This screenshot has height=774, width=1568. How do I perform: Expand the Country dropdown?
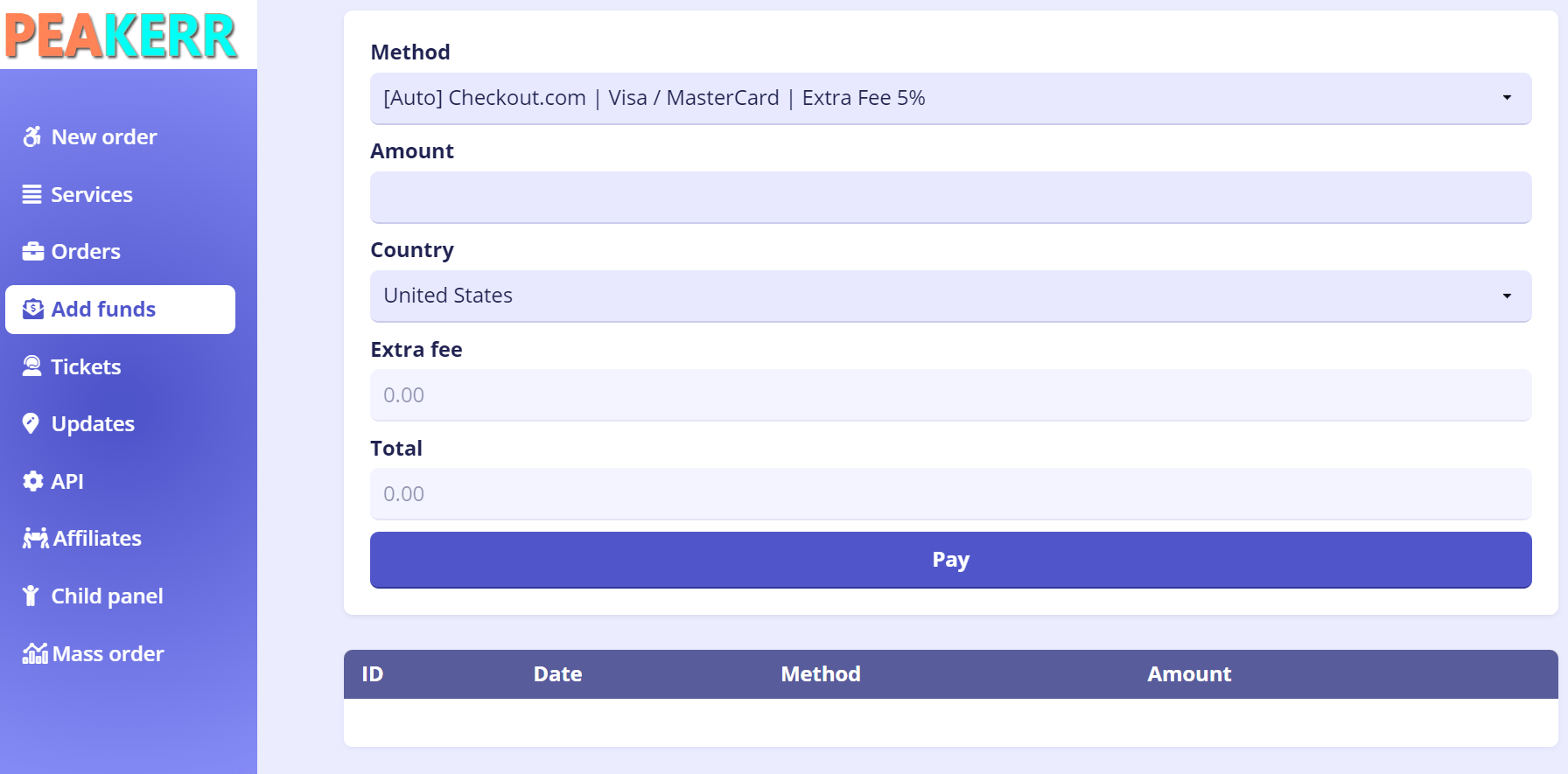[x=949, y=296]
